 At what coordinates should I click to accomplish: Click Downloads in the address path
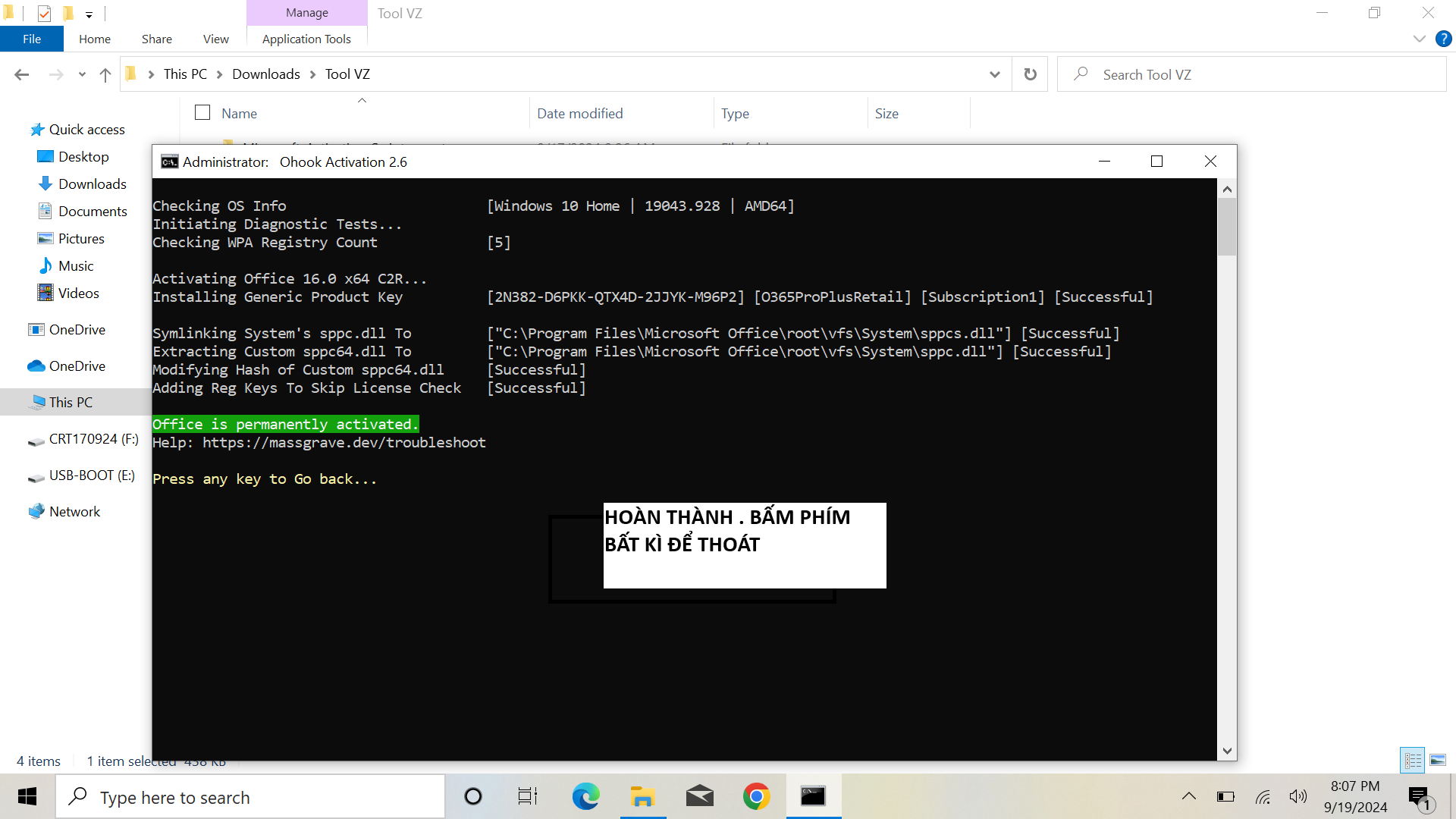(266, 74)
